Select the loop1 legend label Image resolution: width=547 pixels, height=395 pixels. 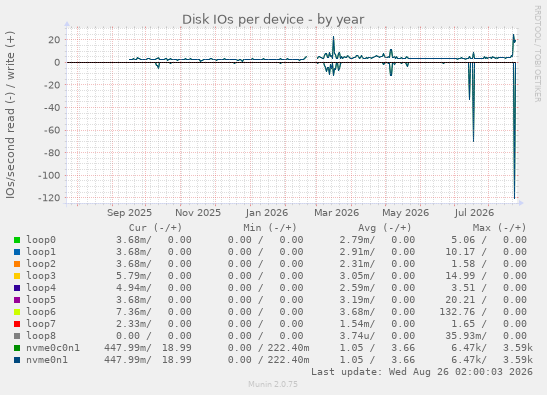[x=41, y=252]
